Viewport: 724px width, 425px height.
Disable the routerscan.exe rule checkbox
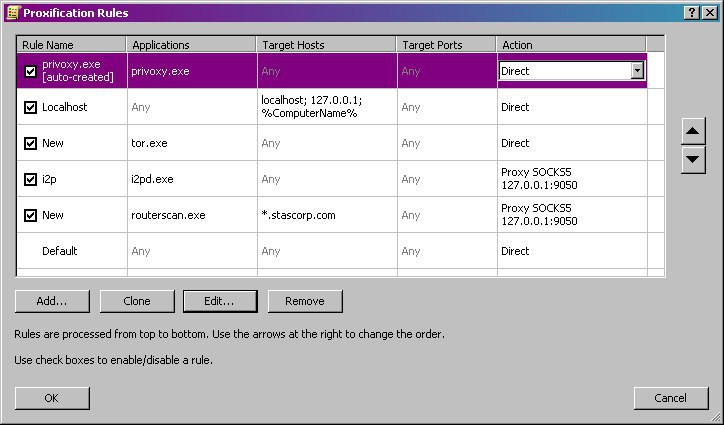(30, 215)
